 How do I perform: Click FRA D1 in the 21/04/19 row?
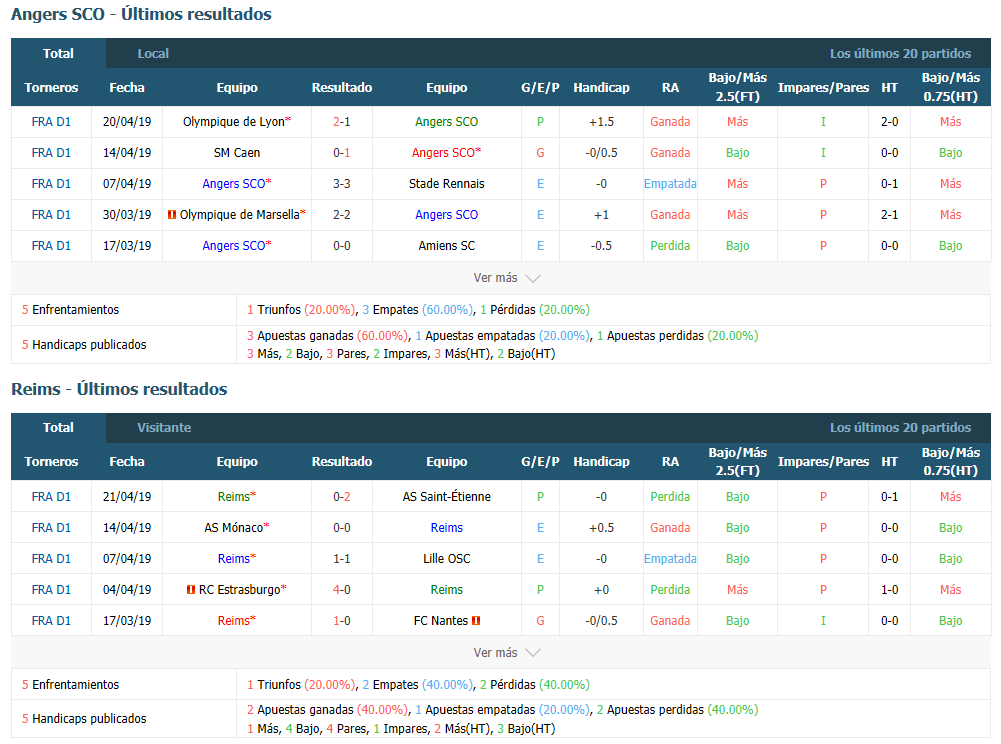[x=51, y=497]
